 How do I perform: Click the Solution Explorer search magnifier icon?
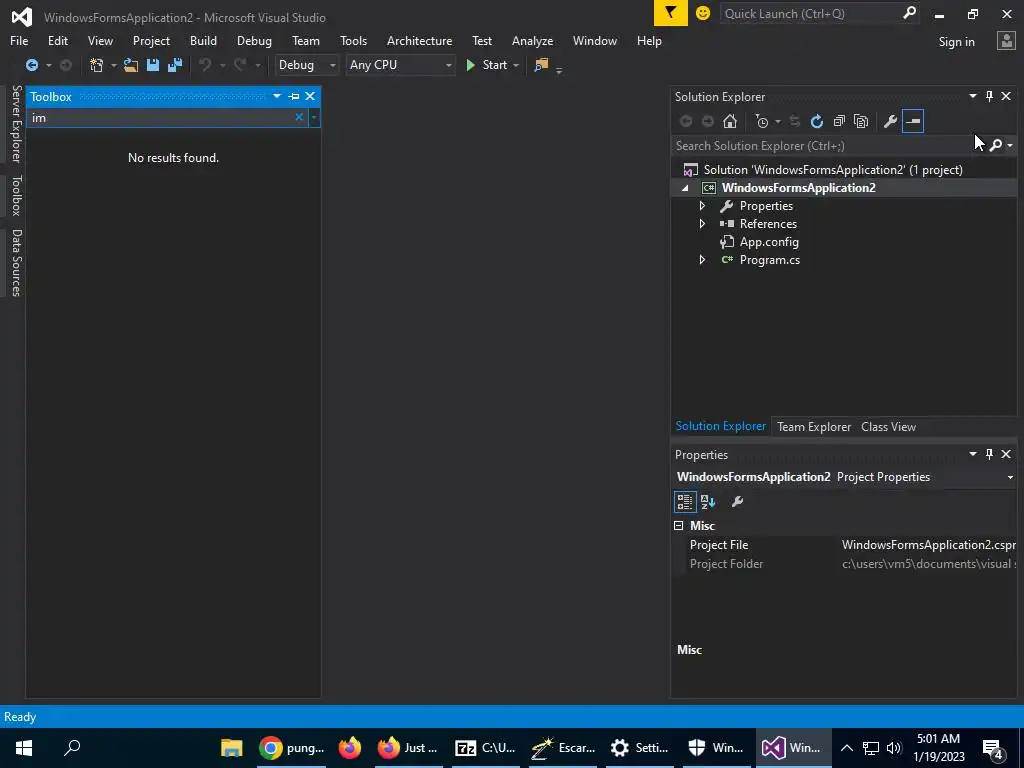tap(996, 145)
